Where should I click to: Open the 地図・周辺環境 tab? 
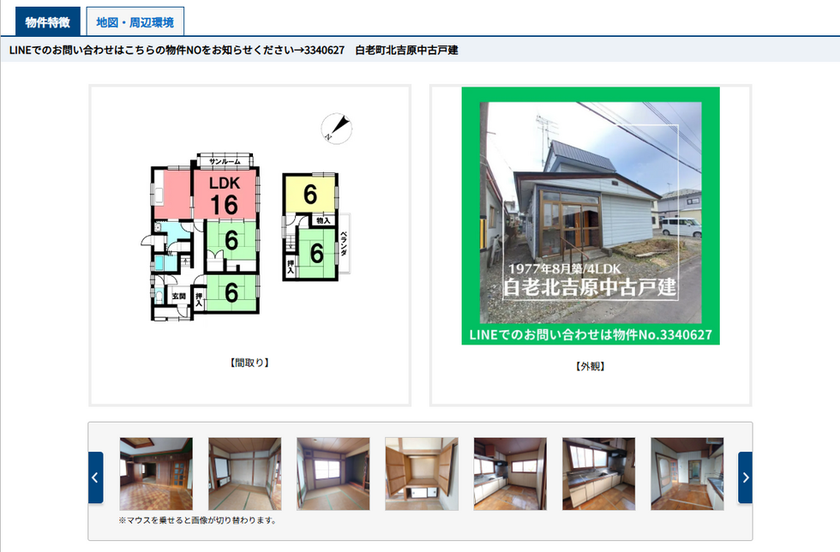click(x=135, y=21)
